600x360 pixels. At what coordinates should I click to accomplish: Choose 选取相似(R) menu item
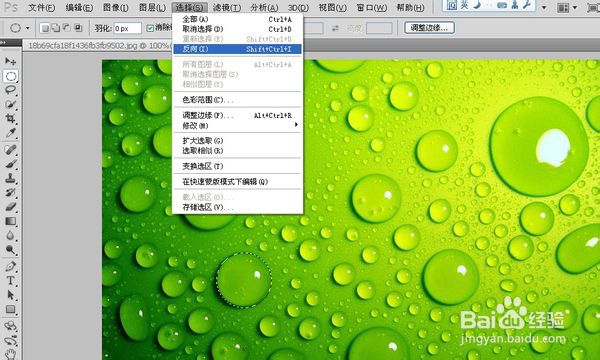point(237,151)
